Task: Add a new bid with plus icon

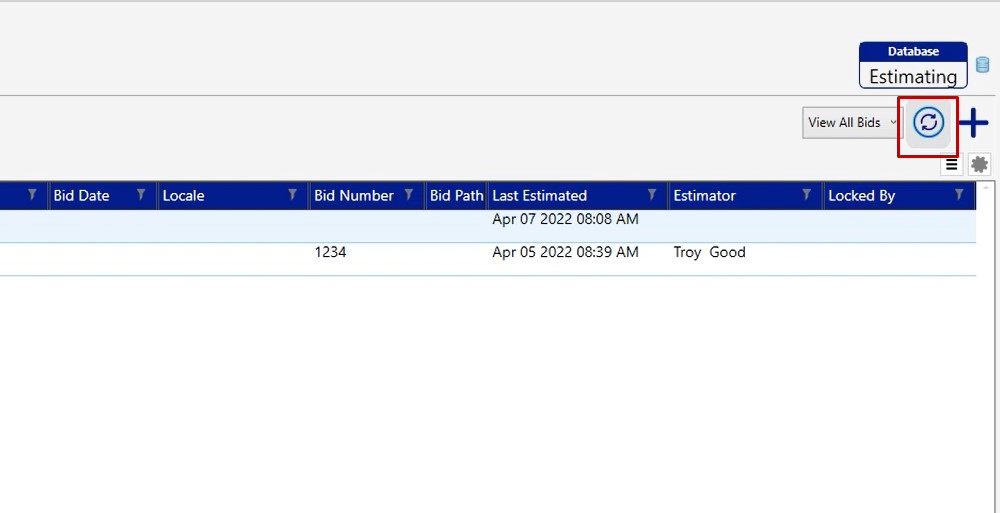Action: point(973,123)
